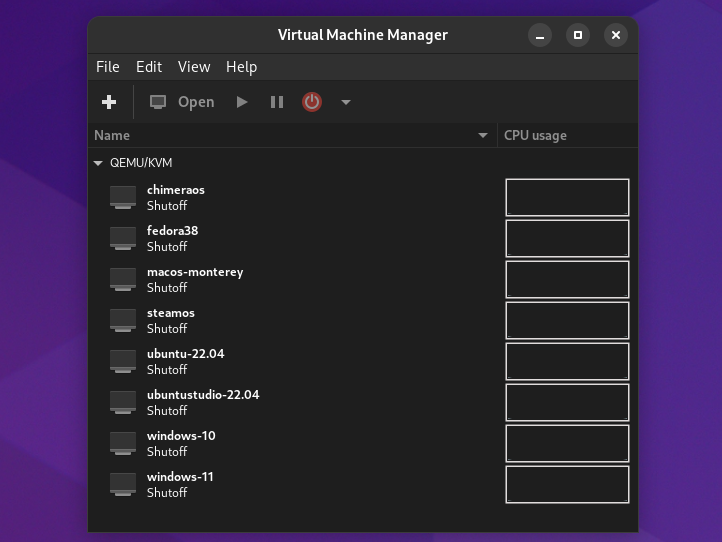Click the ubuntu-22.04 VM monitor icon
The image size is (722, 542).
(x=123, y=361)
